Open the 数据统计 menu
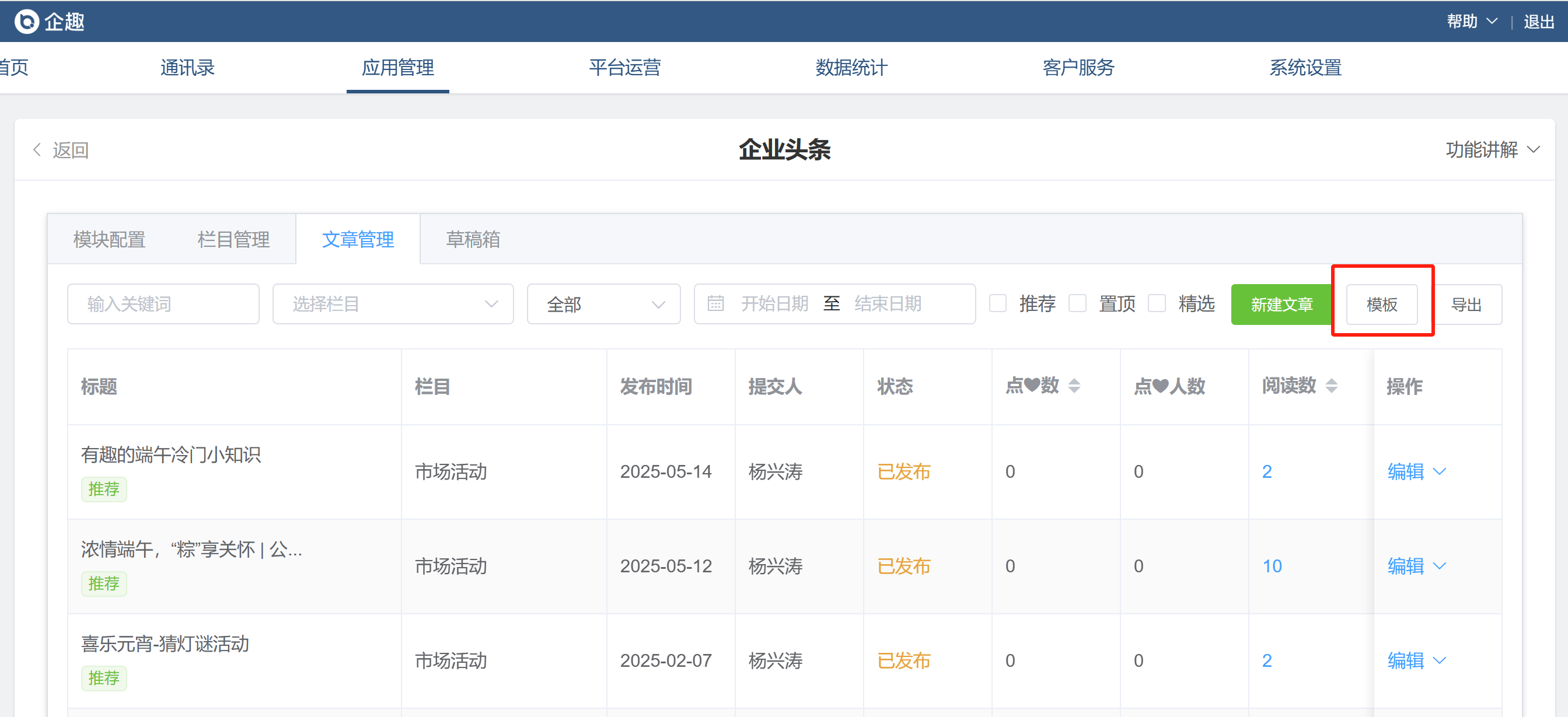The height and width of the screenshot is (717, 1568). click(851, 68)
